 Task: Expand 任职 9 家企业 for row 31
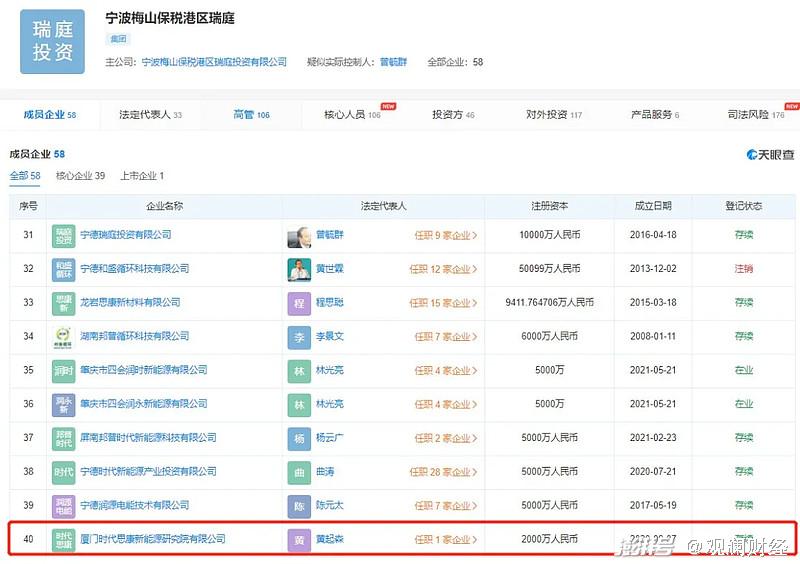click(x=445, y=235)
